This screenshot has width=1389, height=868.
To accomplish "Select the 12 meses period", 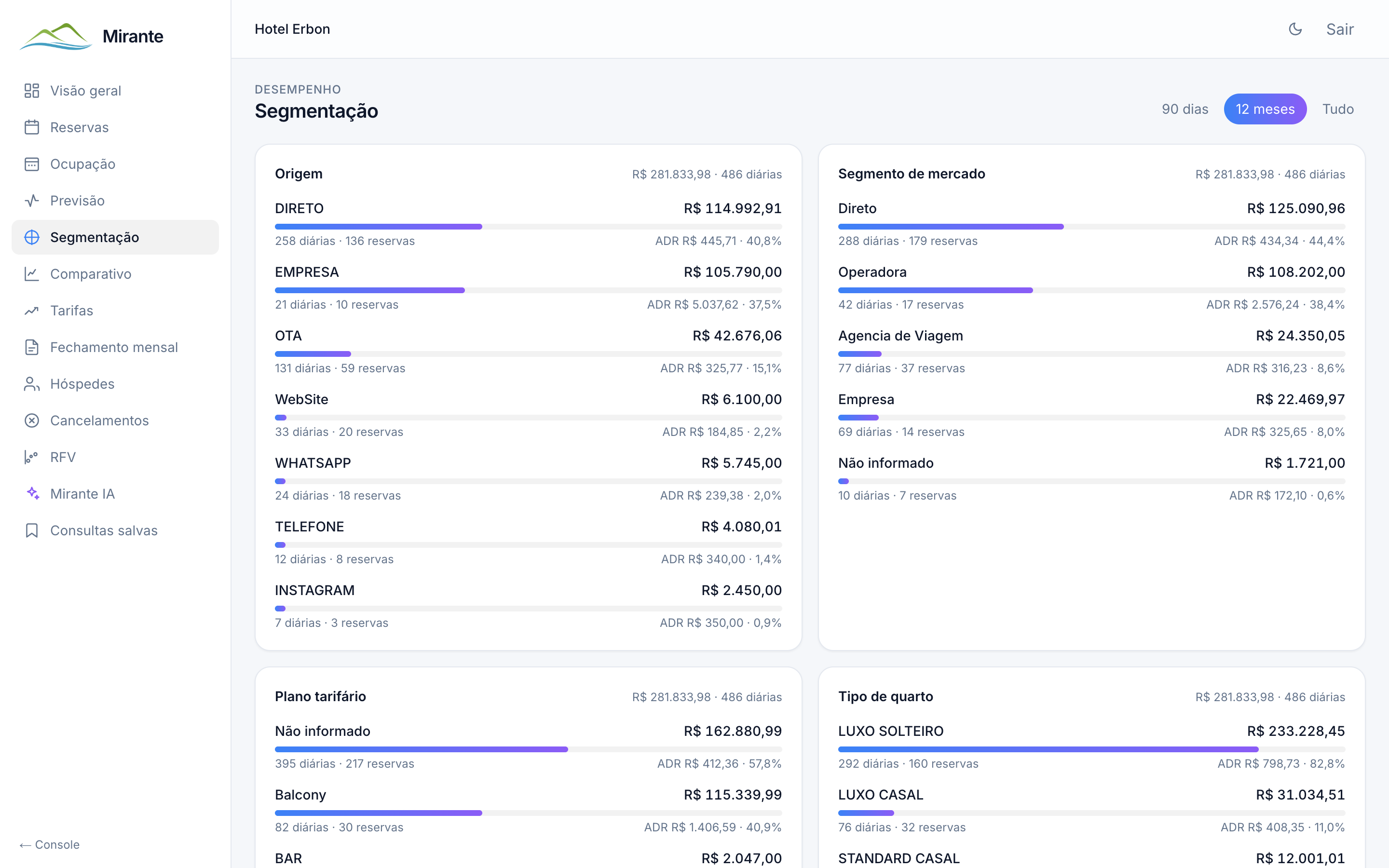I will [1265, 109].
